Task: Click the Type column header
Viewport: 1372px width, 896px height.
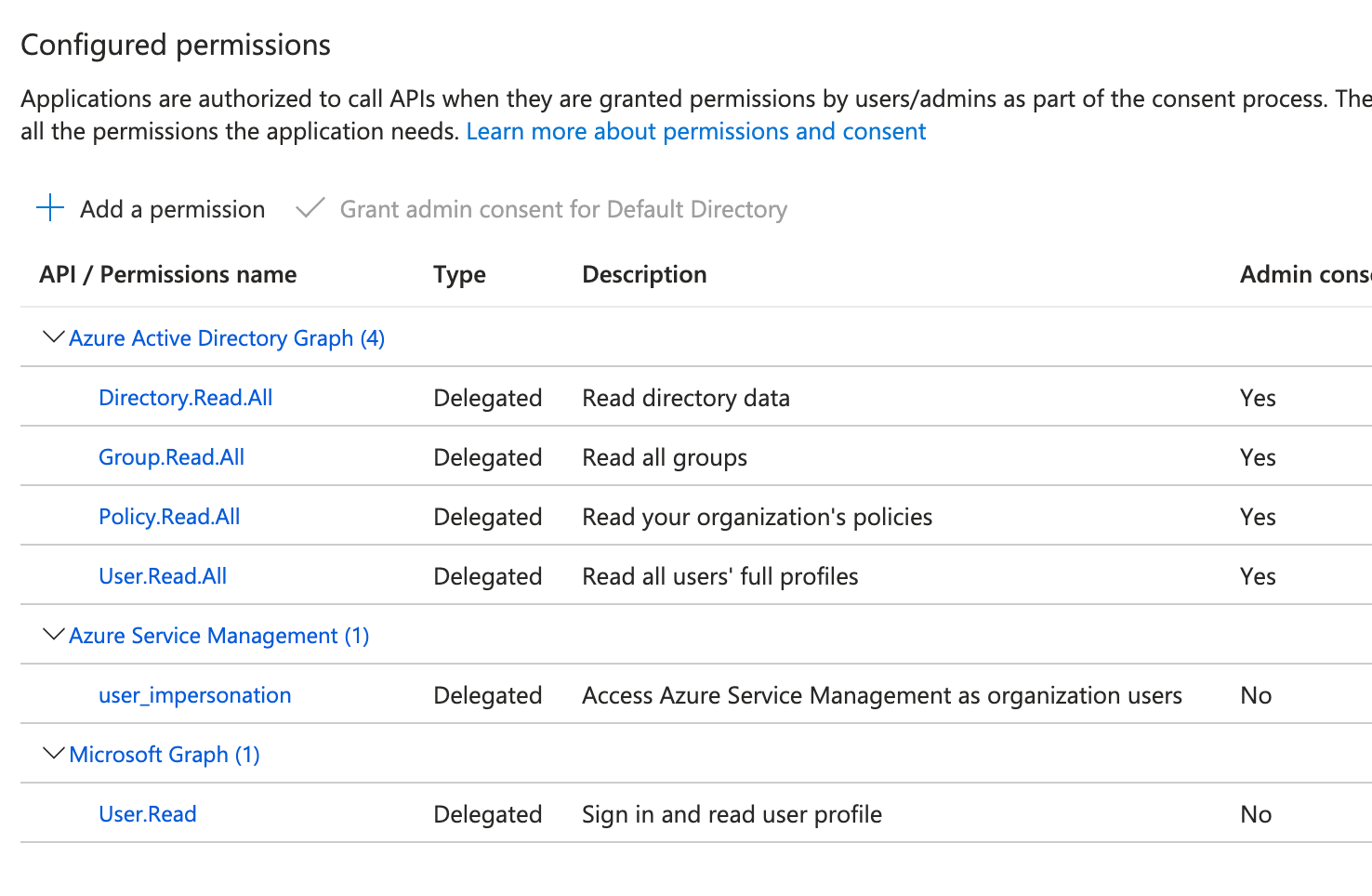Action: pos(459,274)
